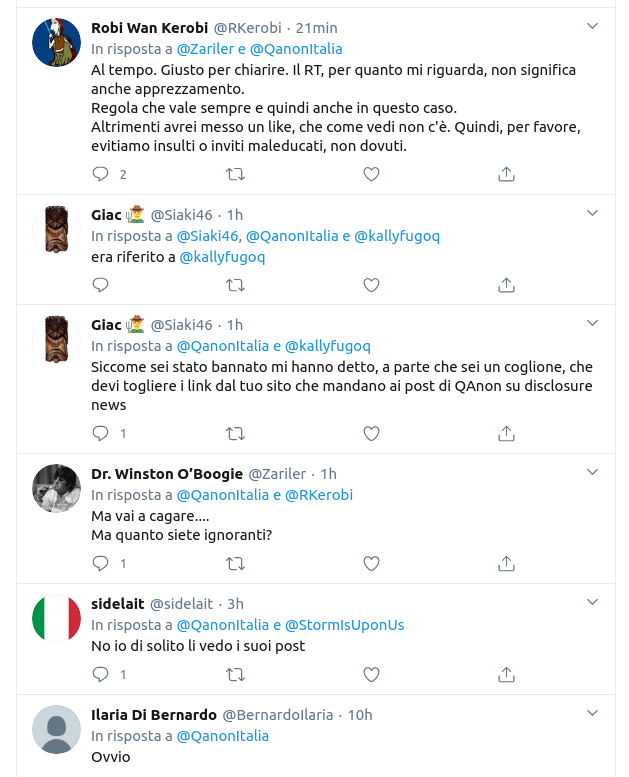Reply to Giac's "era riferito a" tweet

(100, 285)
